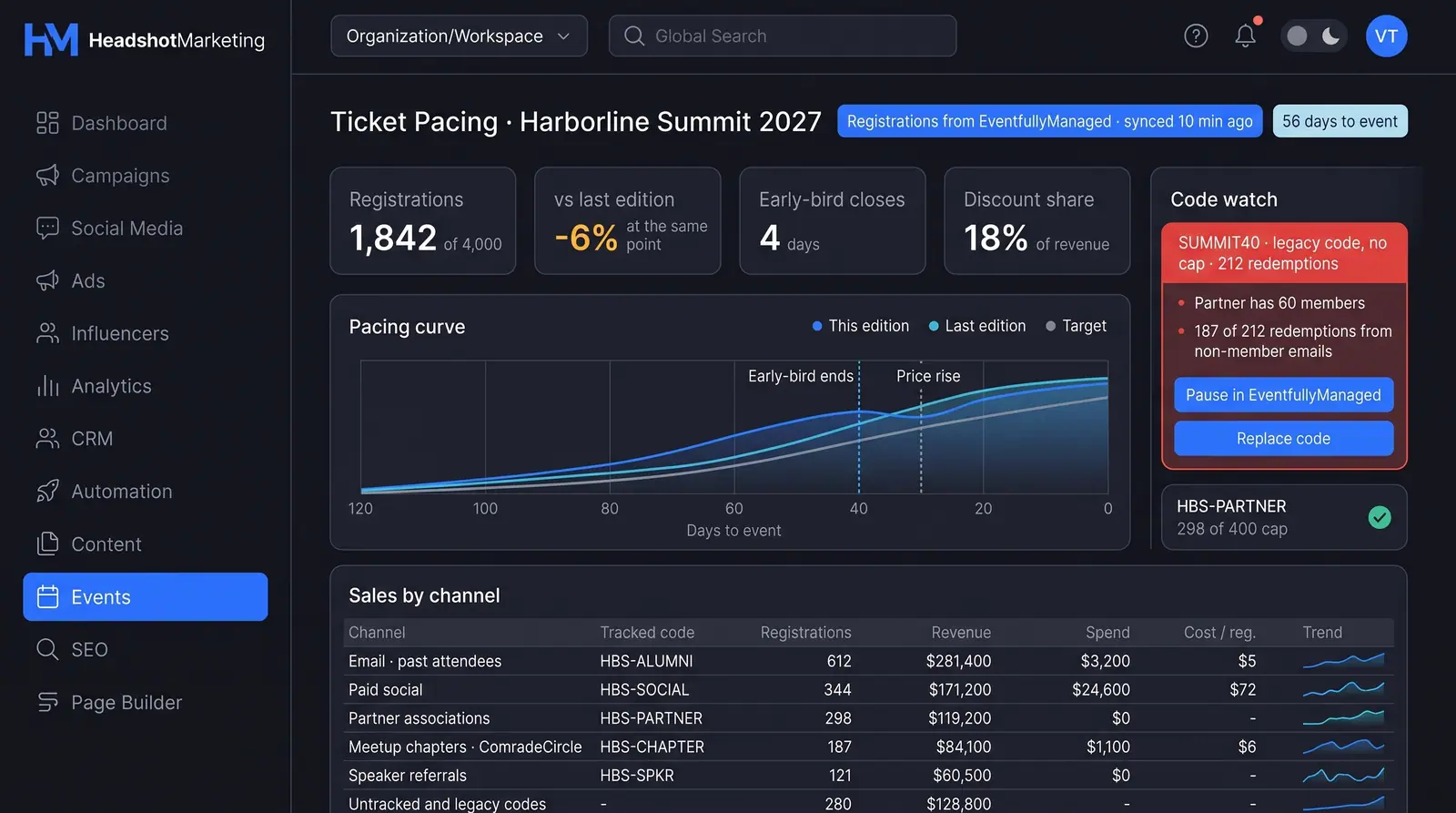Click the CRM contacts icon
Image resolution: width=1456 pixels, height=813 pixels.
(47, 439)
